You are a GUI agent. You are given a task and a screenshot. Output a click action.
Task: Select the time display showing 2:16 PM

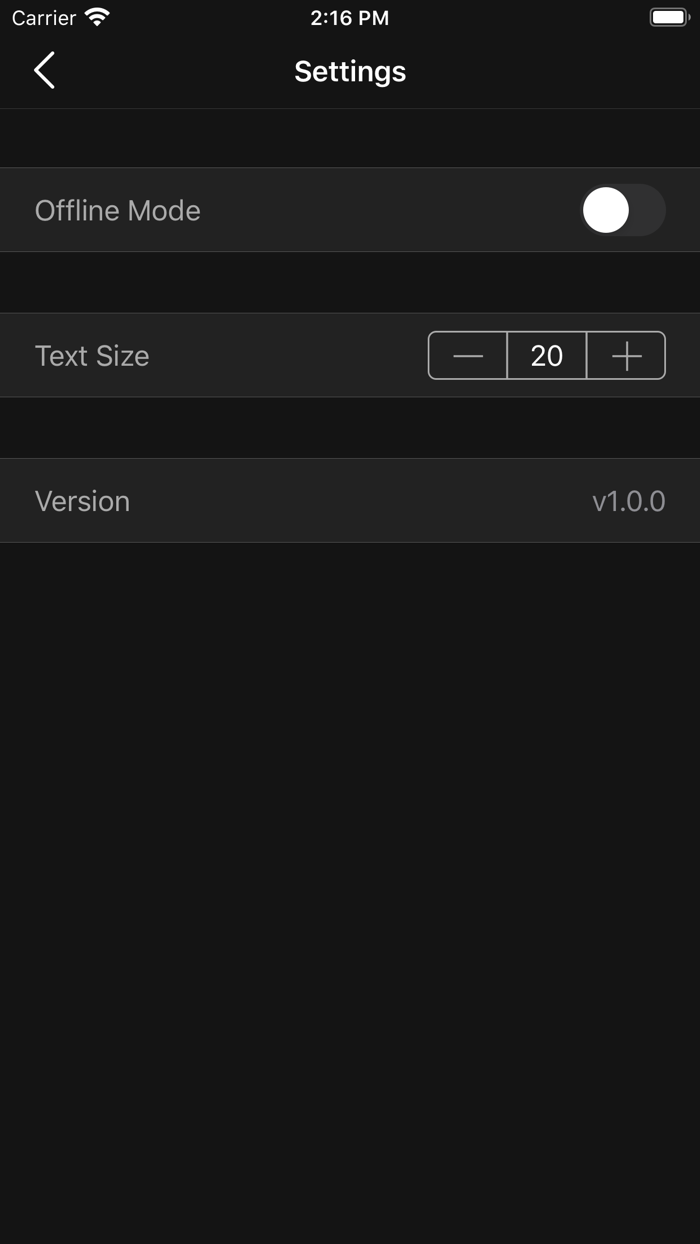pyautogui.click(x=349, y=17)
